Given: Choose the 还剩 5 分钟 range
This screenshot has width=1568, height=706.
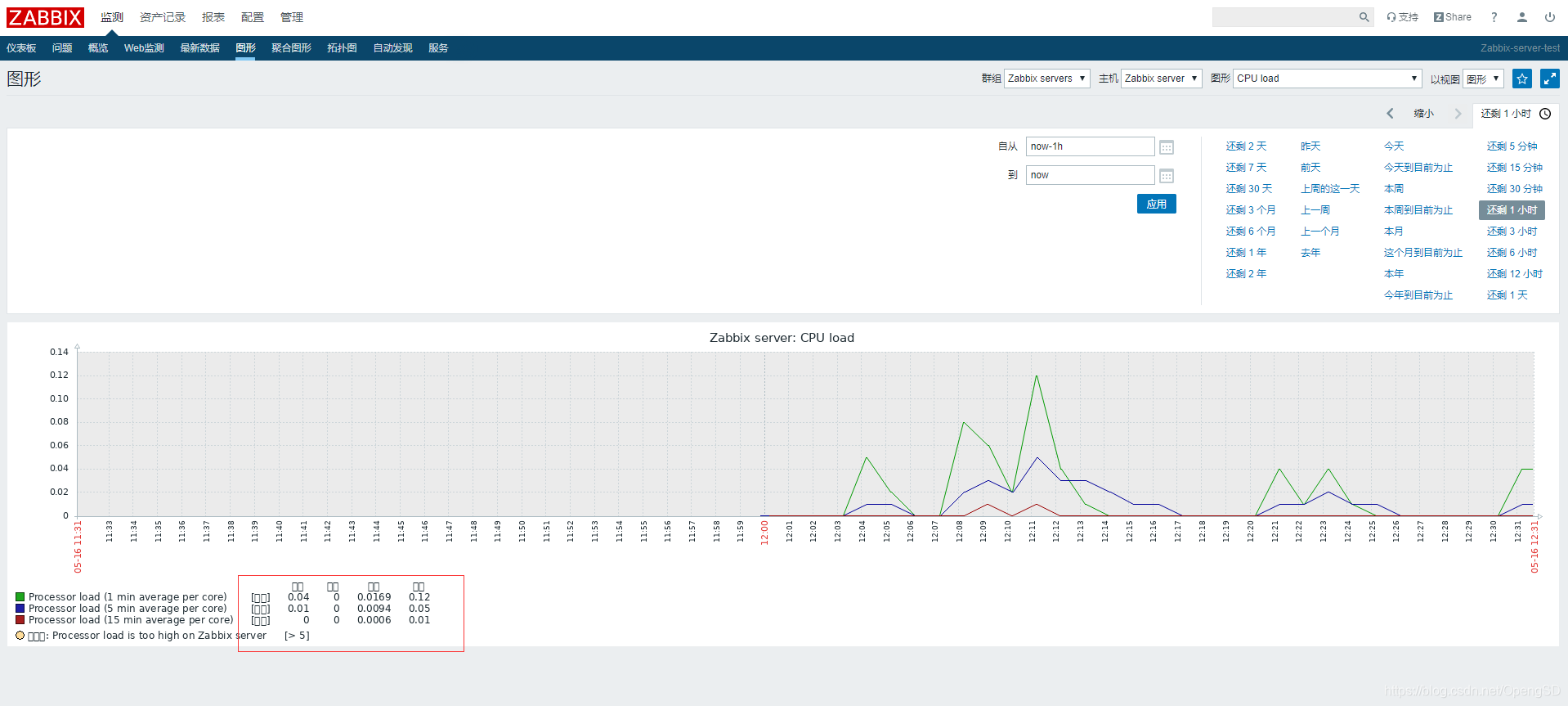Looking at the screenshot, I should coord(1512,146).
